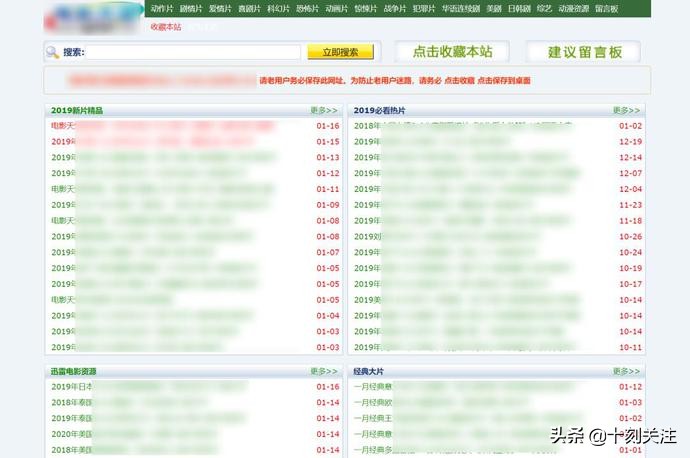Screen dimensions: 690x458
Task: Click 点击保存到桌面 link in the notice
Action: click(504, 81)
